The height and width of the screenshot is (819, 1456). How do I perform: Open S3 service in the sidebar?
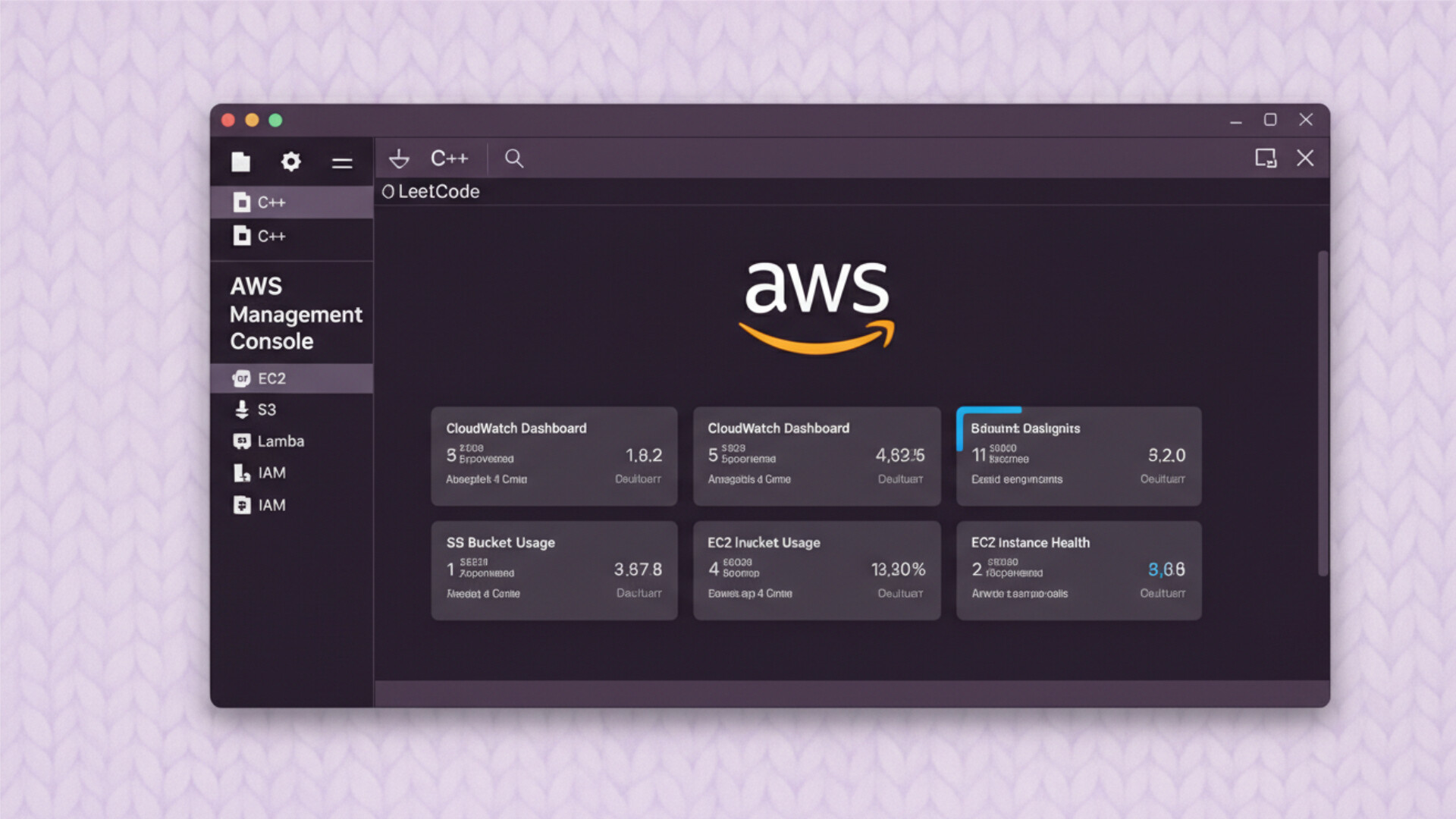tap(265, 409)
